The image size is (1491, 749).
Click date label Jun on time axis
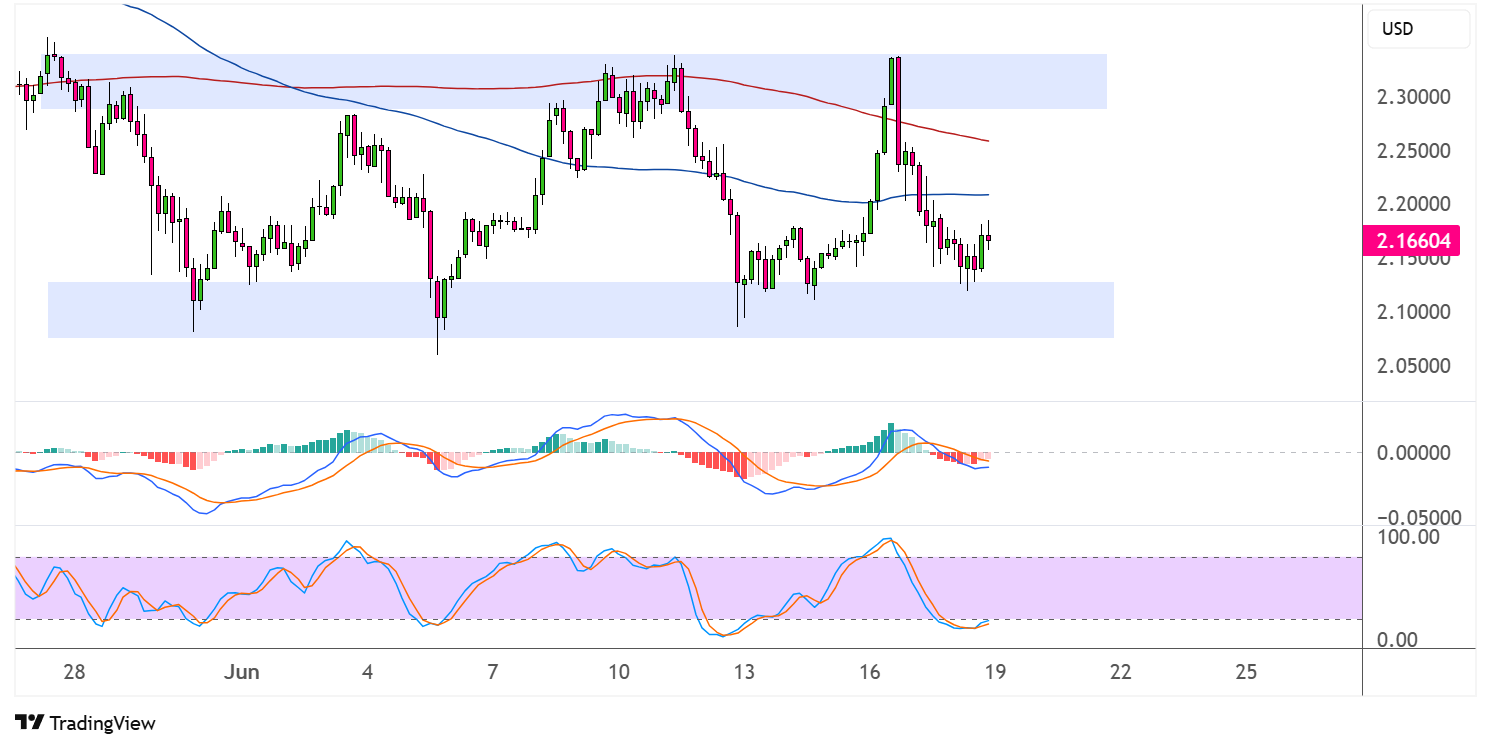(243, 672)
